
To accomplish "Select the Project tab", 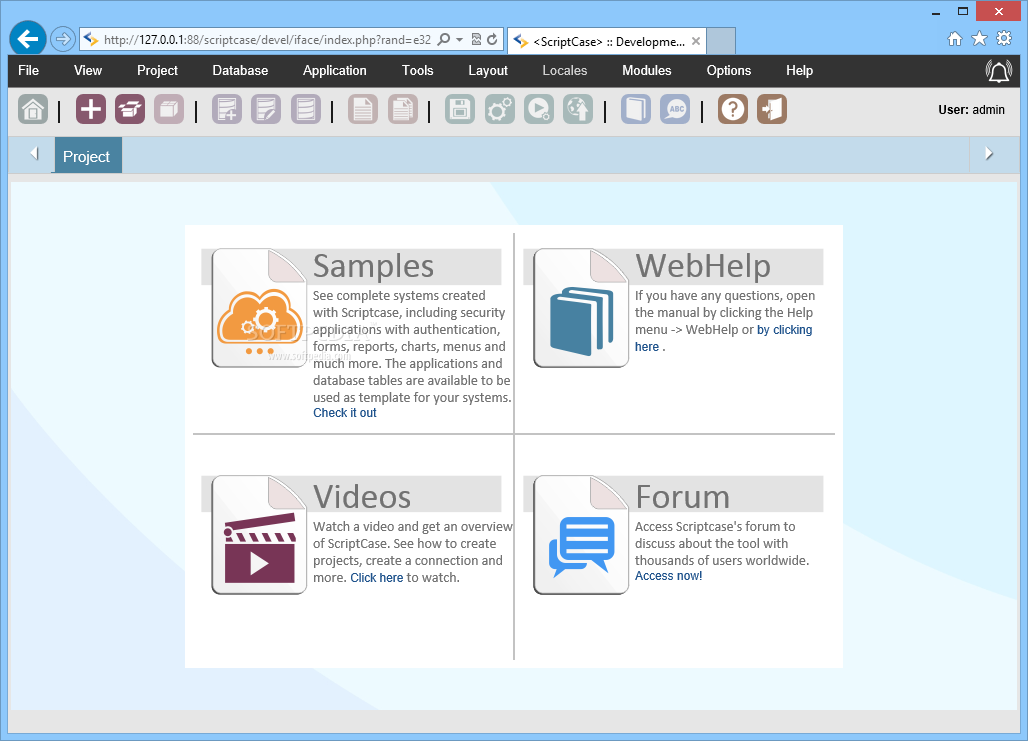I will click(88, 155).
